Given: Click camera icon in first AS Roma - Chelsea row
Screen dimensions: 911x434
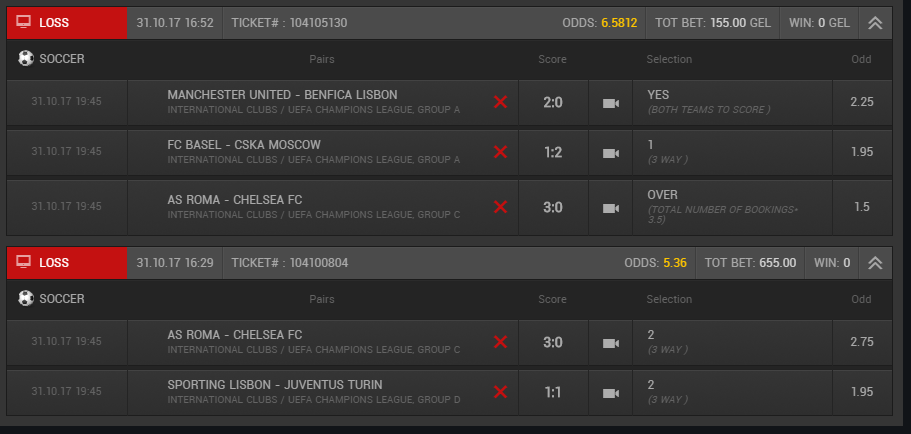Looking at the screenshot, I should [610, 207].
